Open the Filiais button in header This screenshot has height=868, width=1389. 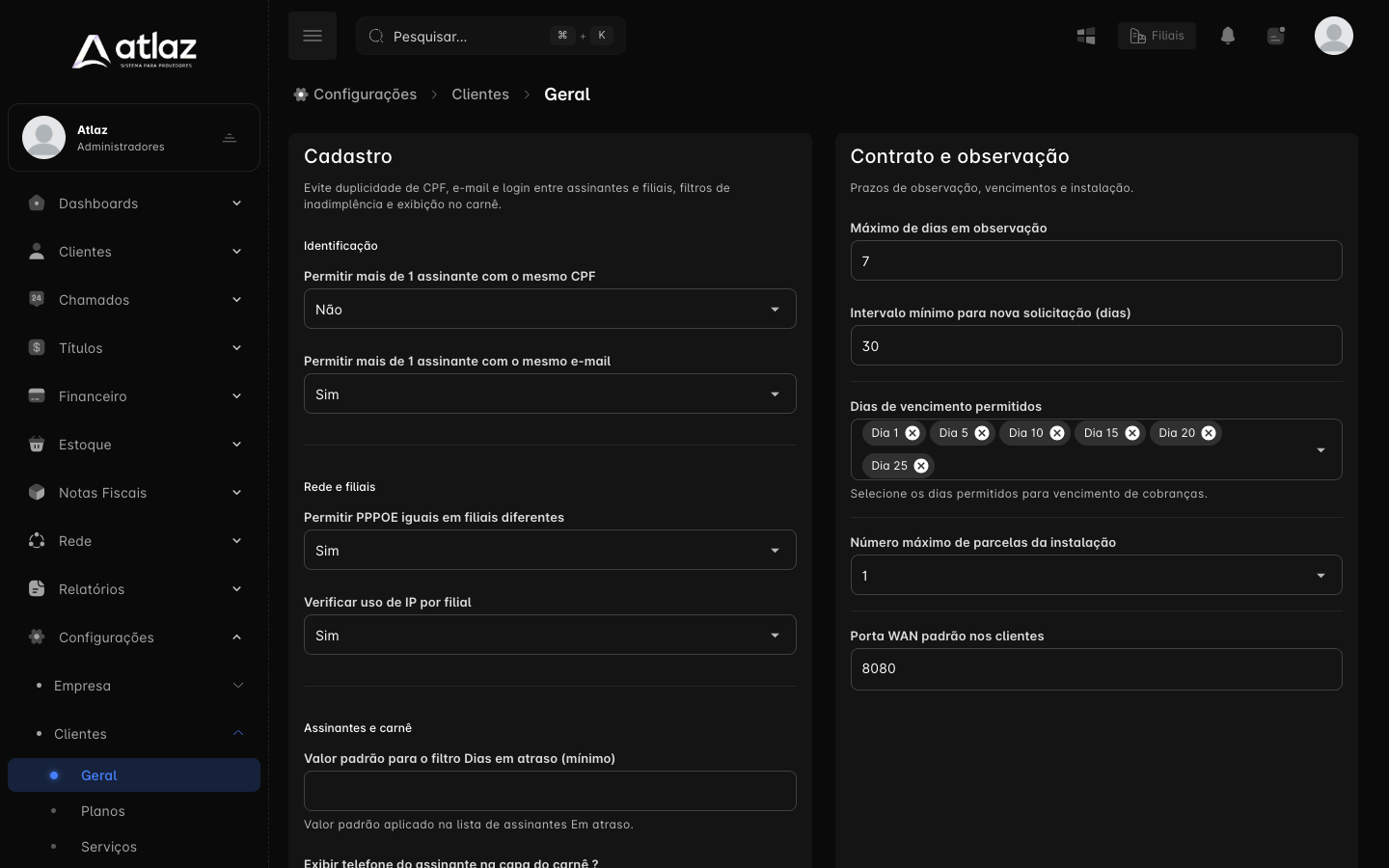(1157, 36)
